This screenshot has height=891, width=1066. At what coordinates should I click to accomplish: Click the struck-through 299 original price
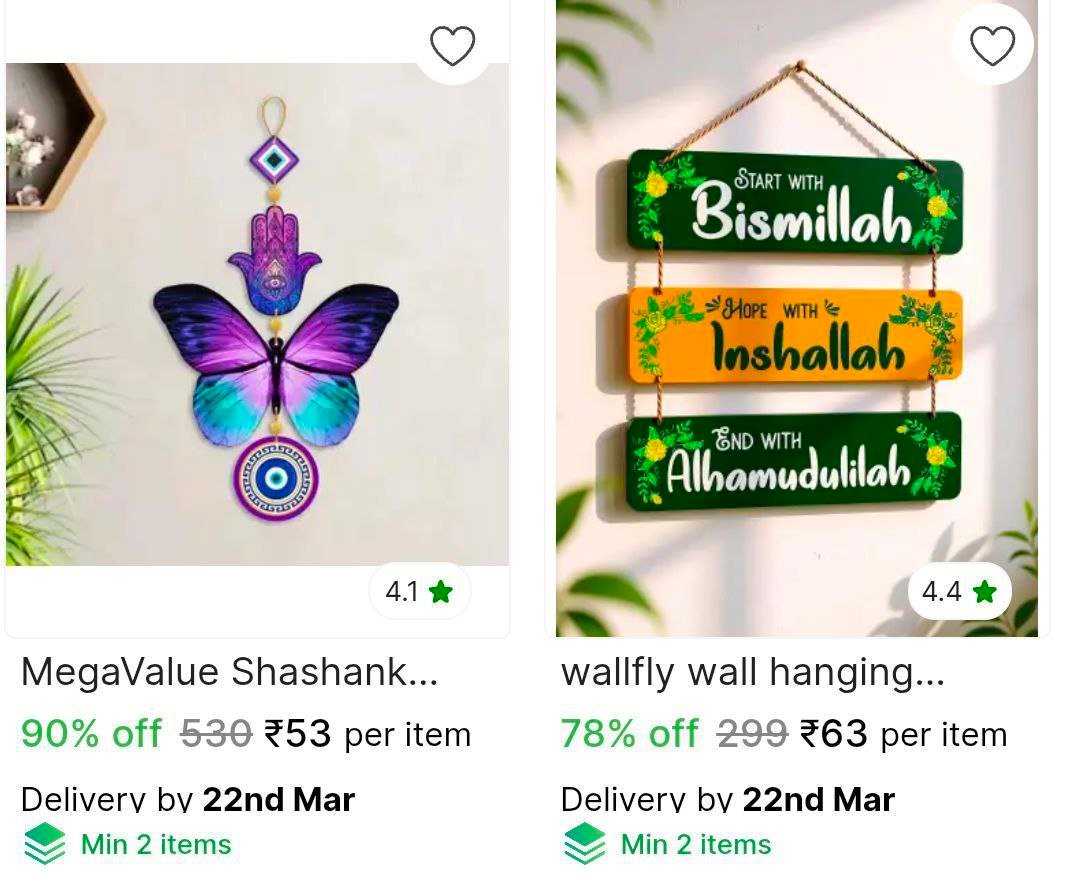coord(753,734)
